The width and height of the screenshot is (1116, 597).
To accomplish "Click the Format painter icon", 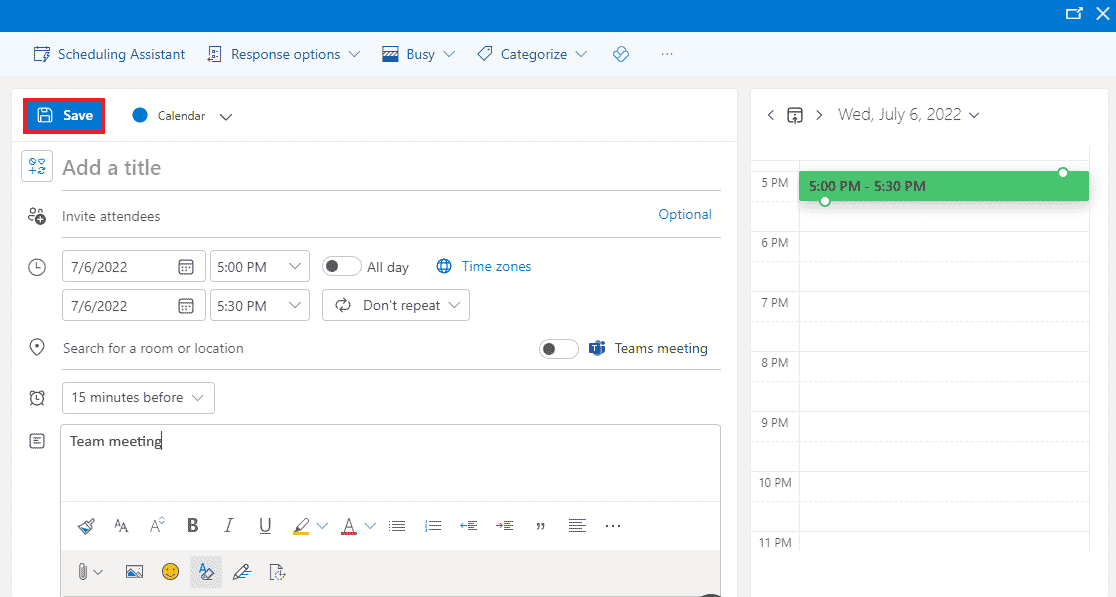I will [86, 526].
